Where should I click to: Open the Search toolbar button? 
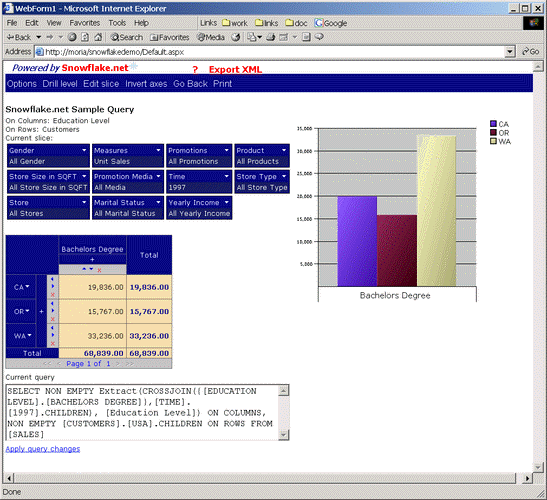click(x=127, y=37)
